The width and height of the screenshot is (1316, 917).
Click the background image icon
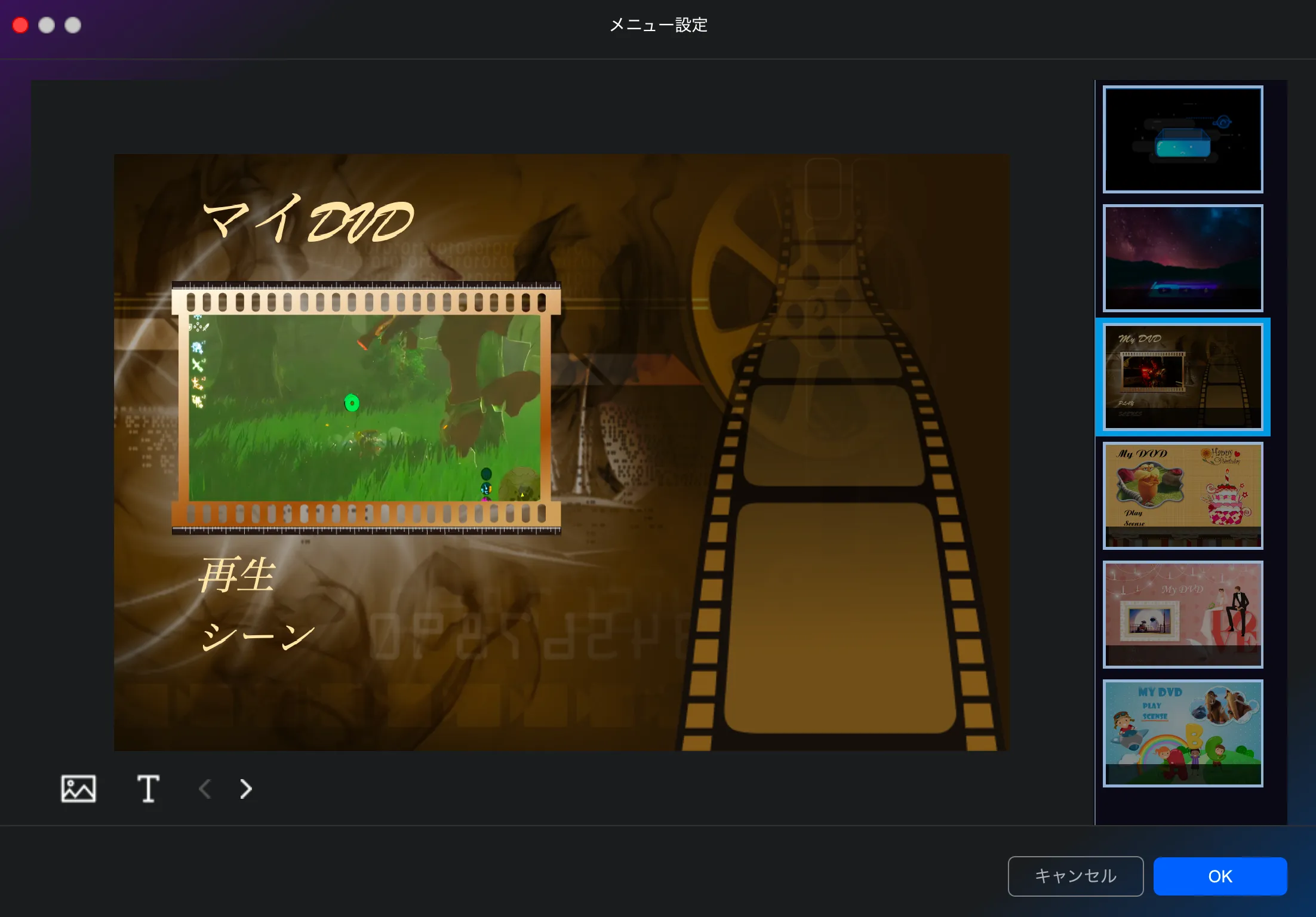[78, 789]
